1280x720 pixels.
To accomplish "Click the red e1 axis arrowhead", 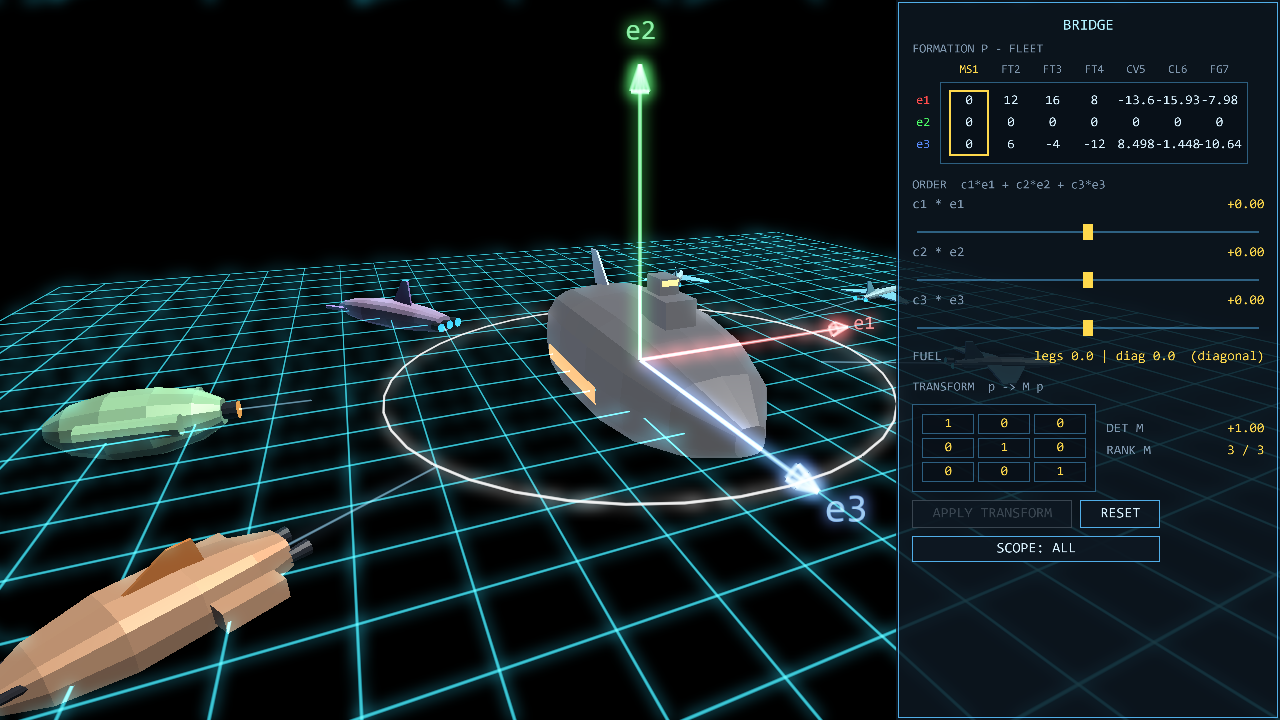I will click(x=837, y=328).
